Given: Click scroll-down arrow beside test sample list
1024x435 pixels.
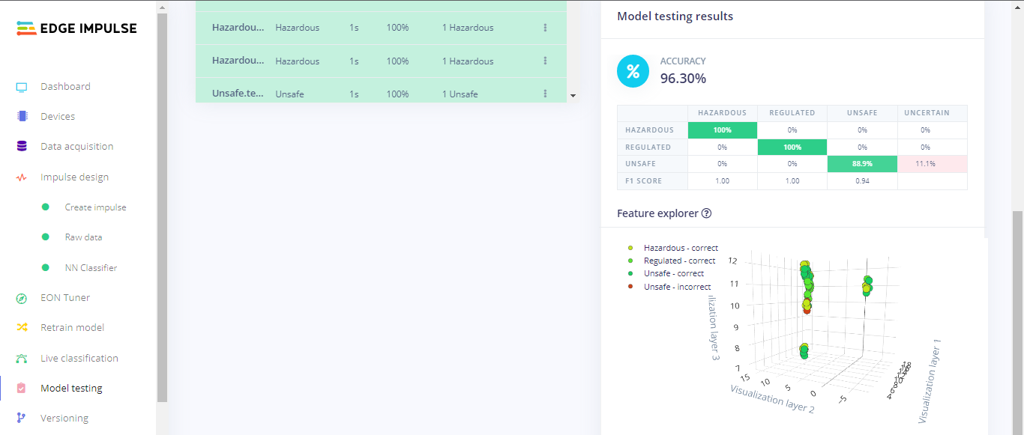Looking at the screenshot, I should pyautogui.click(x=573, y=96).
